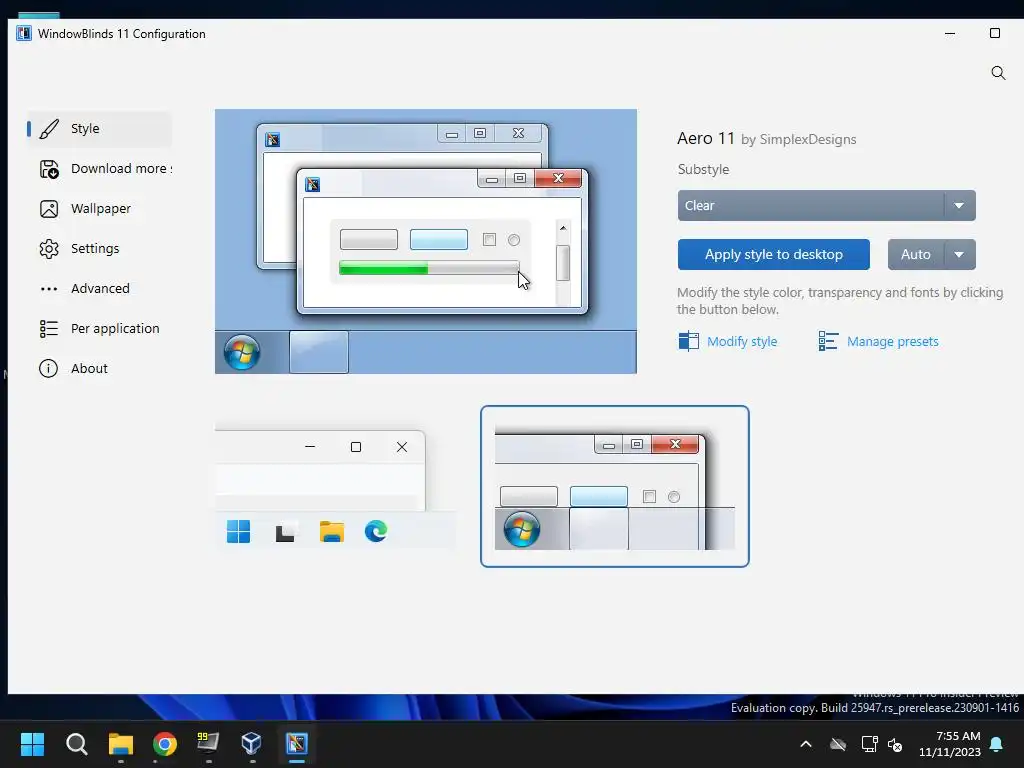Maximize the WindowBlinds window

tap(995, 33)
